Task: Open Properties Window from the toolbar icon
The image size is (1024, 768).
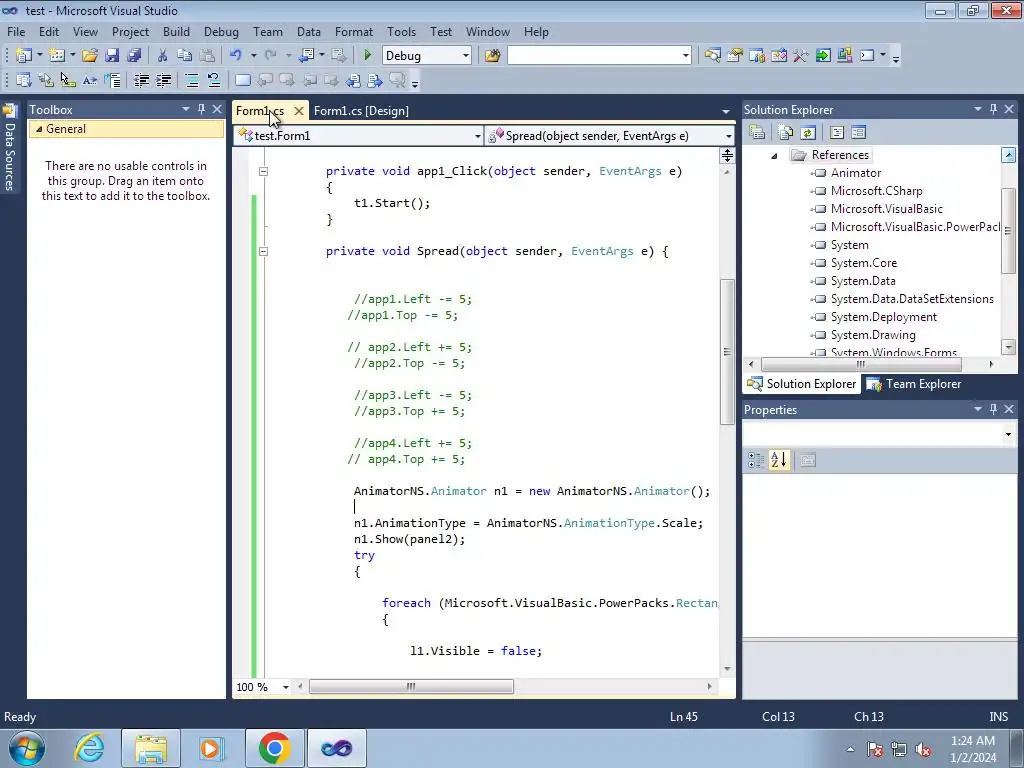Action: 735,56
